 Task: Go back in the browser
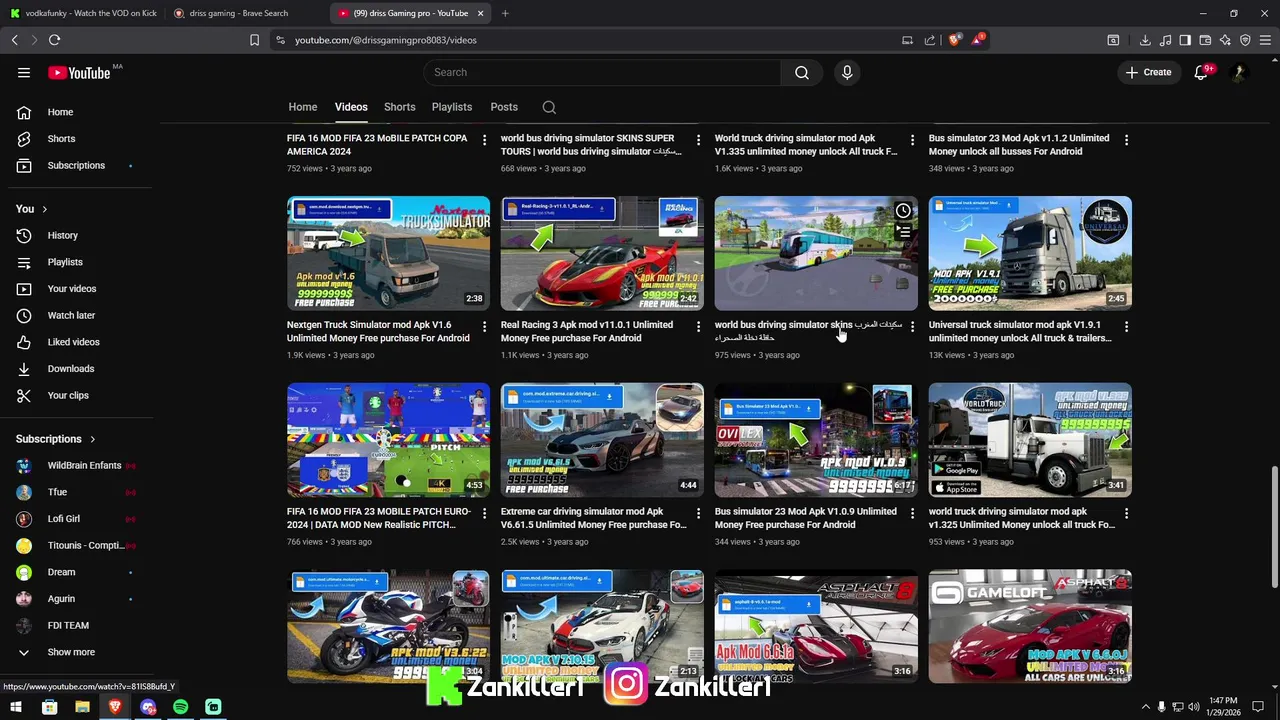(x=14, y=40)
